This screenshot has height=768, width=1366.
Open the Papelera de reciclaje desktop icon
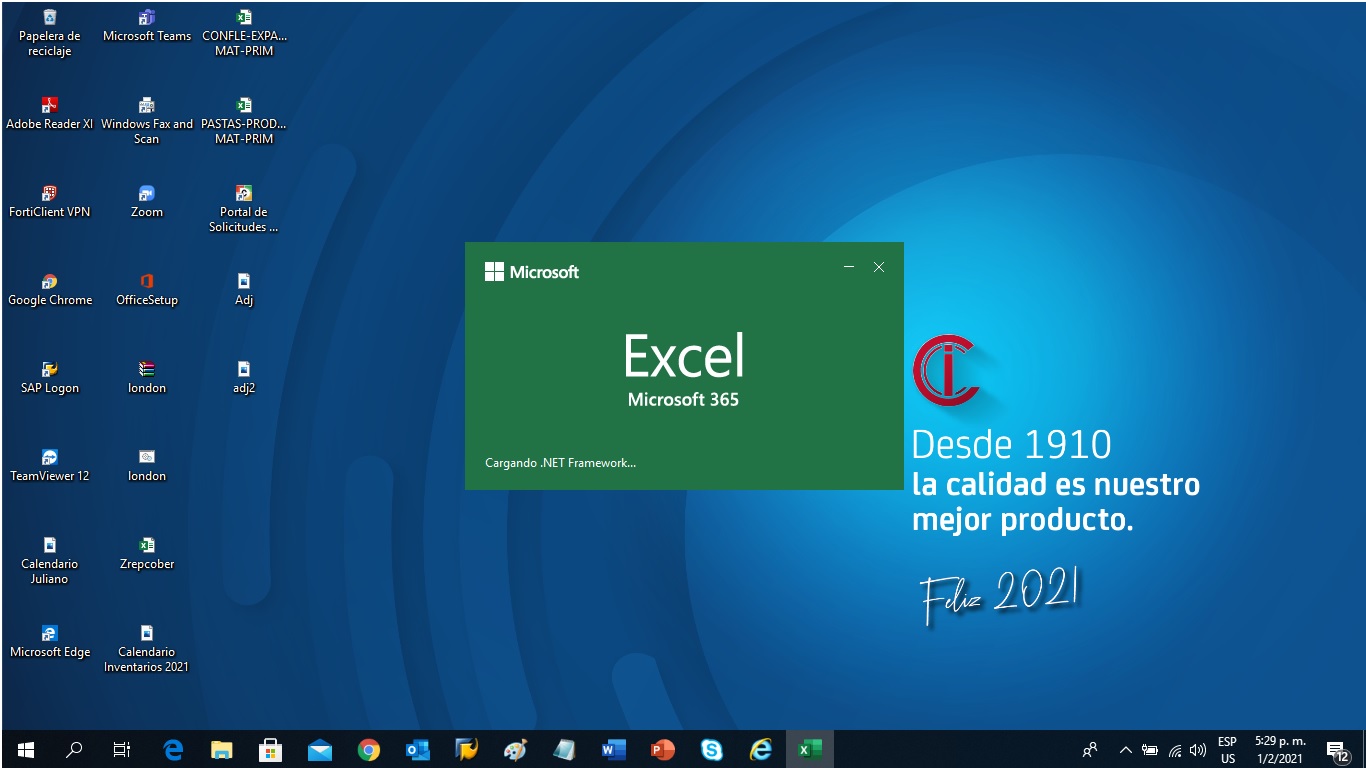coord(49,33)
